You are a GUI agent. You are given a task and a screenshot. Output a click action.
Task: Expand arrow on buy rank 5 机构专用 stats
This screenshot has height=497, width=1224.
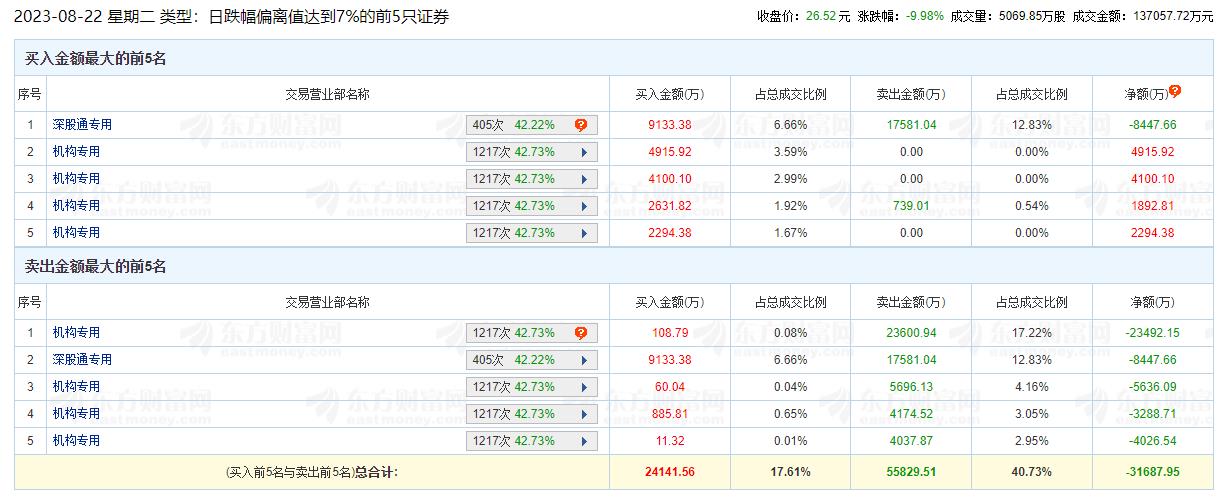tap(581, 233)
